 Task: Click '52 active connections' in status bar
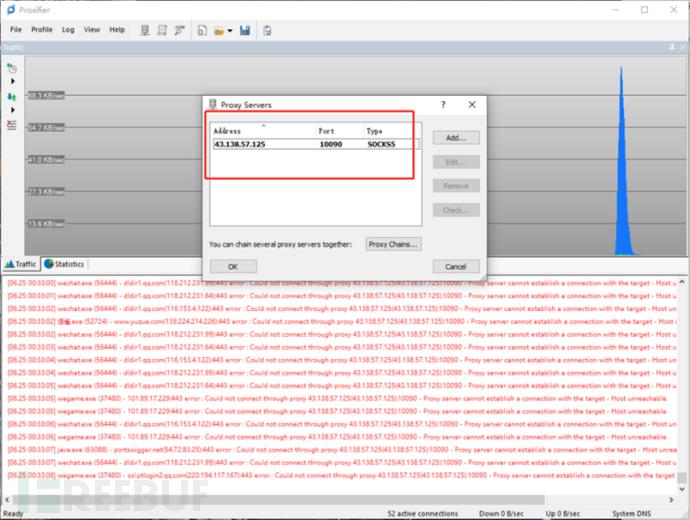click(x=422, y=513)
